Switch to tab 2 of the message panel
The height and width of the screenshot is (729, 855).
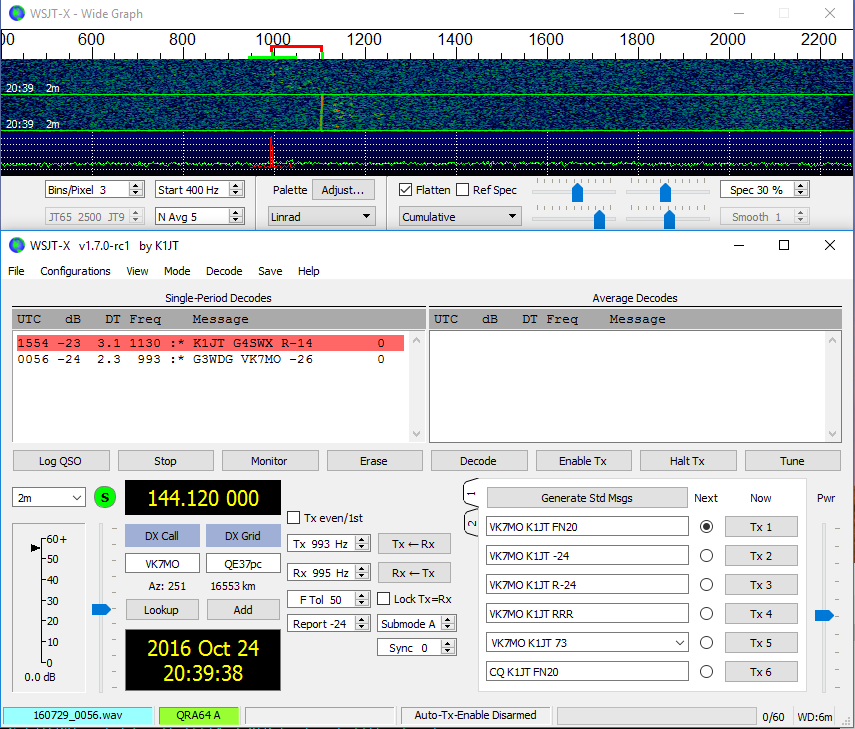[471, 523]
